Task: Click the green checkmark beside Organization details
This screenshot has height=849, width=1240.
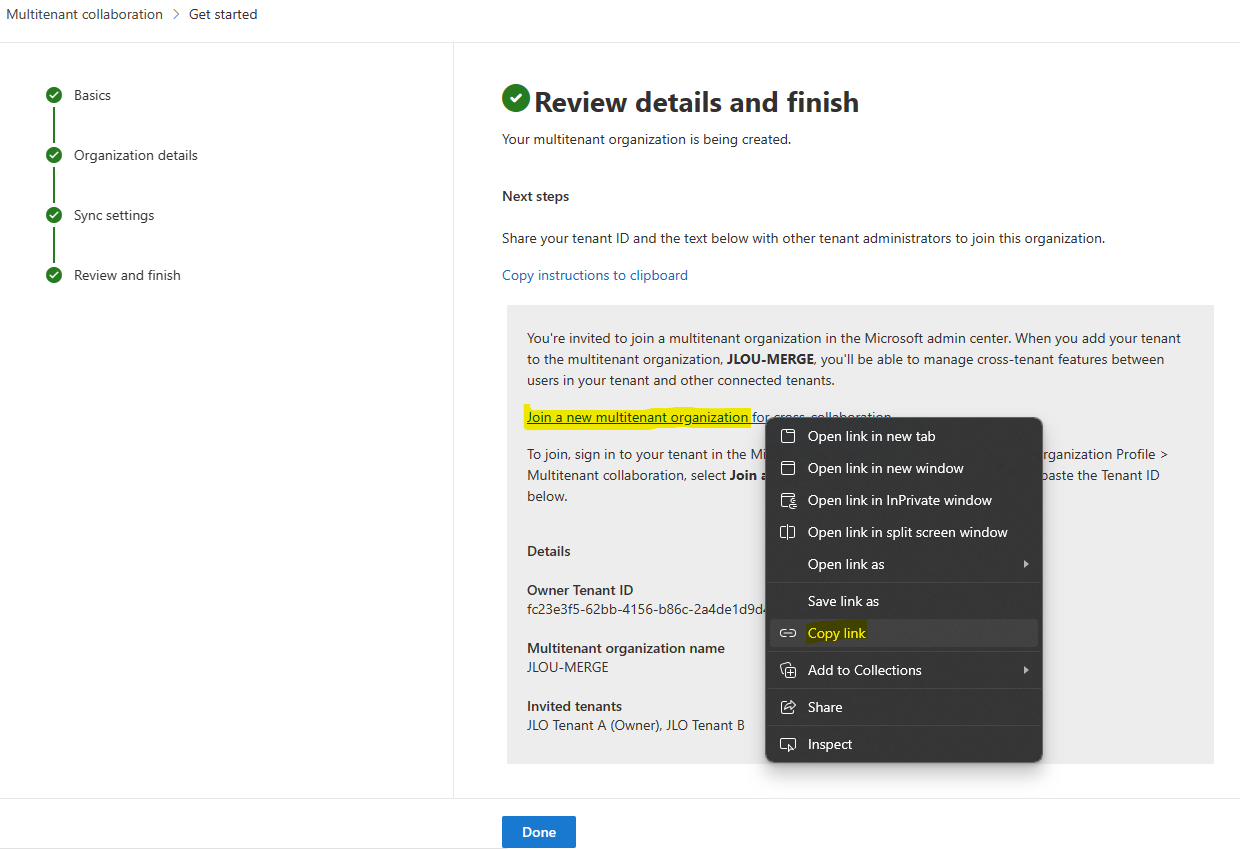Action: [x=54, y=155]
